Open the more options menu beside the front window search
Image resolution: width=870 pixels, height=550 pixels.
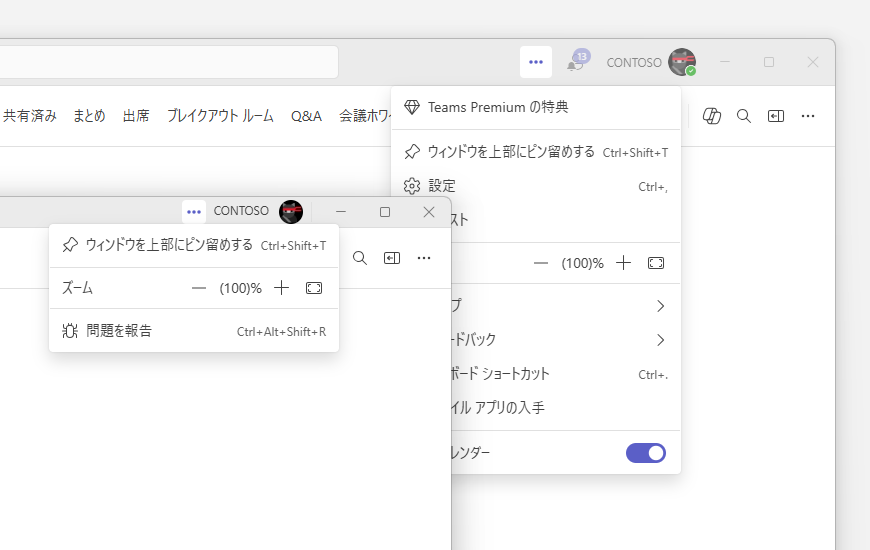(x=424, y=258)
